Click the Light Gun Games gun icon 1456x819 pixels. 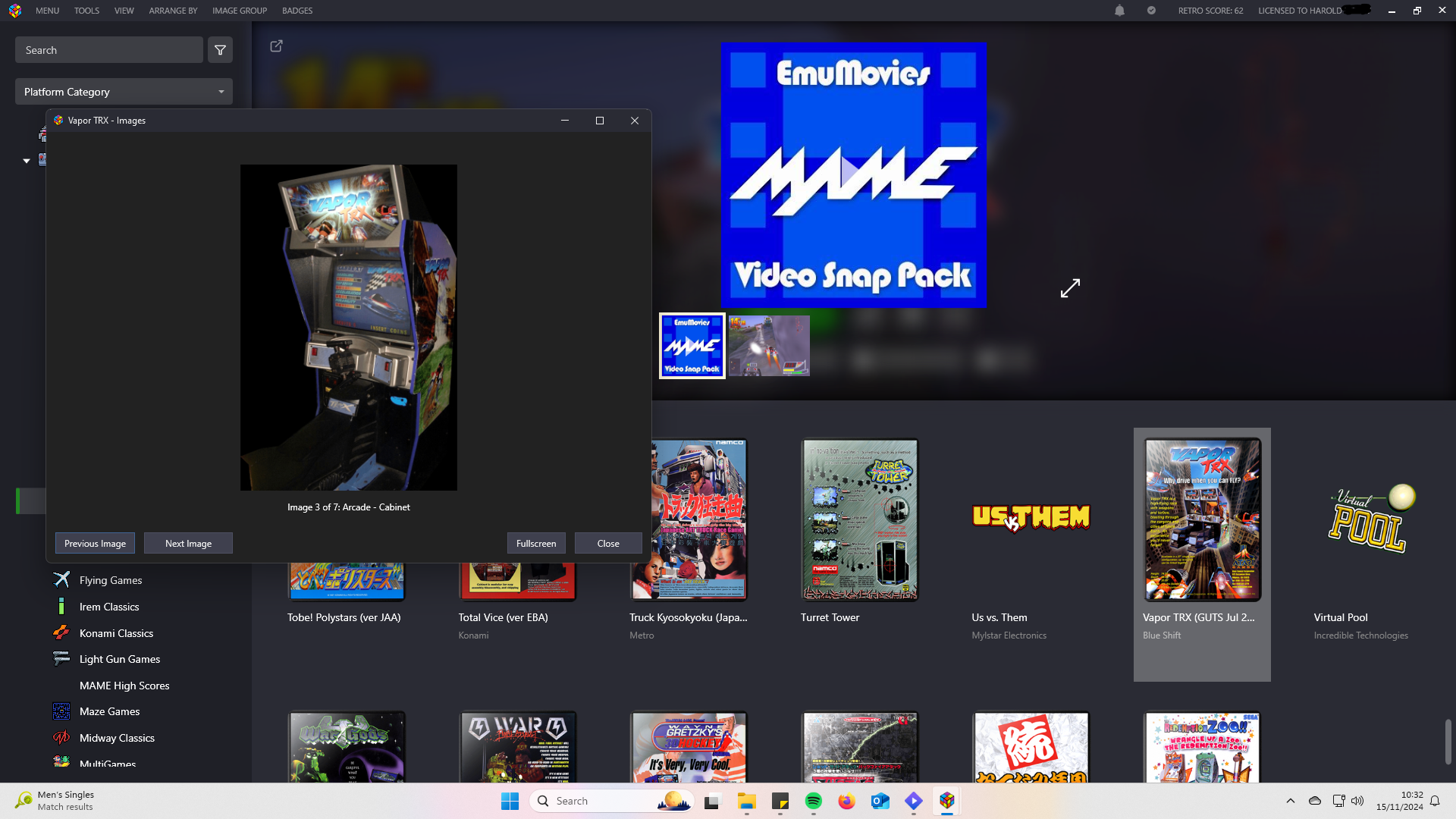[61, 658]
